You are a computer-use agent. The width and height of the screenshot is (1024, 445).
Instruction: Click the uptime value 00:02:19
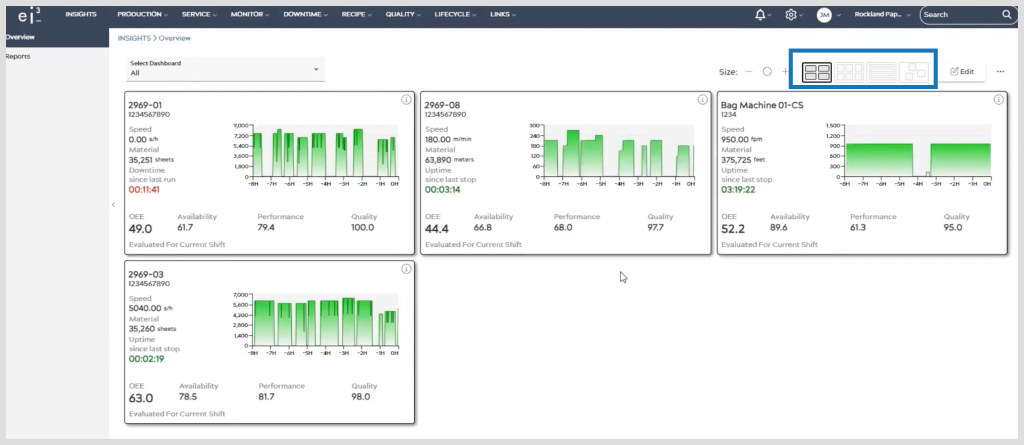coord(146,359)
